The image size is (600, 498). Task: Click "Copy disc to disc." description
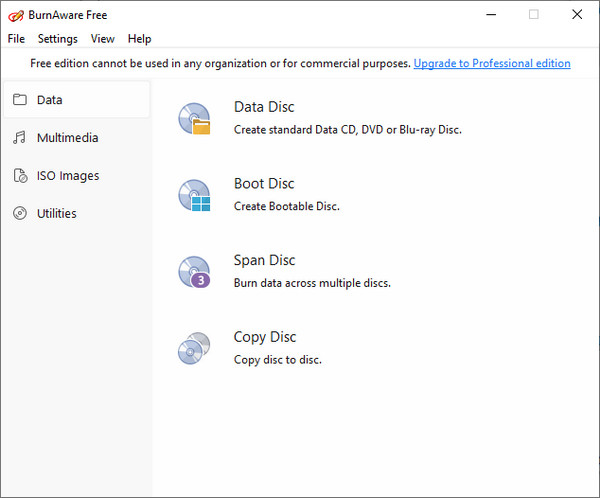click(x=278, y=360)
